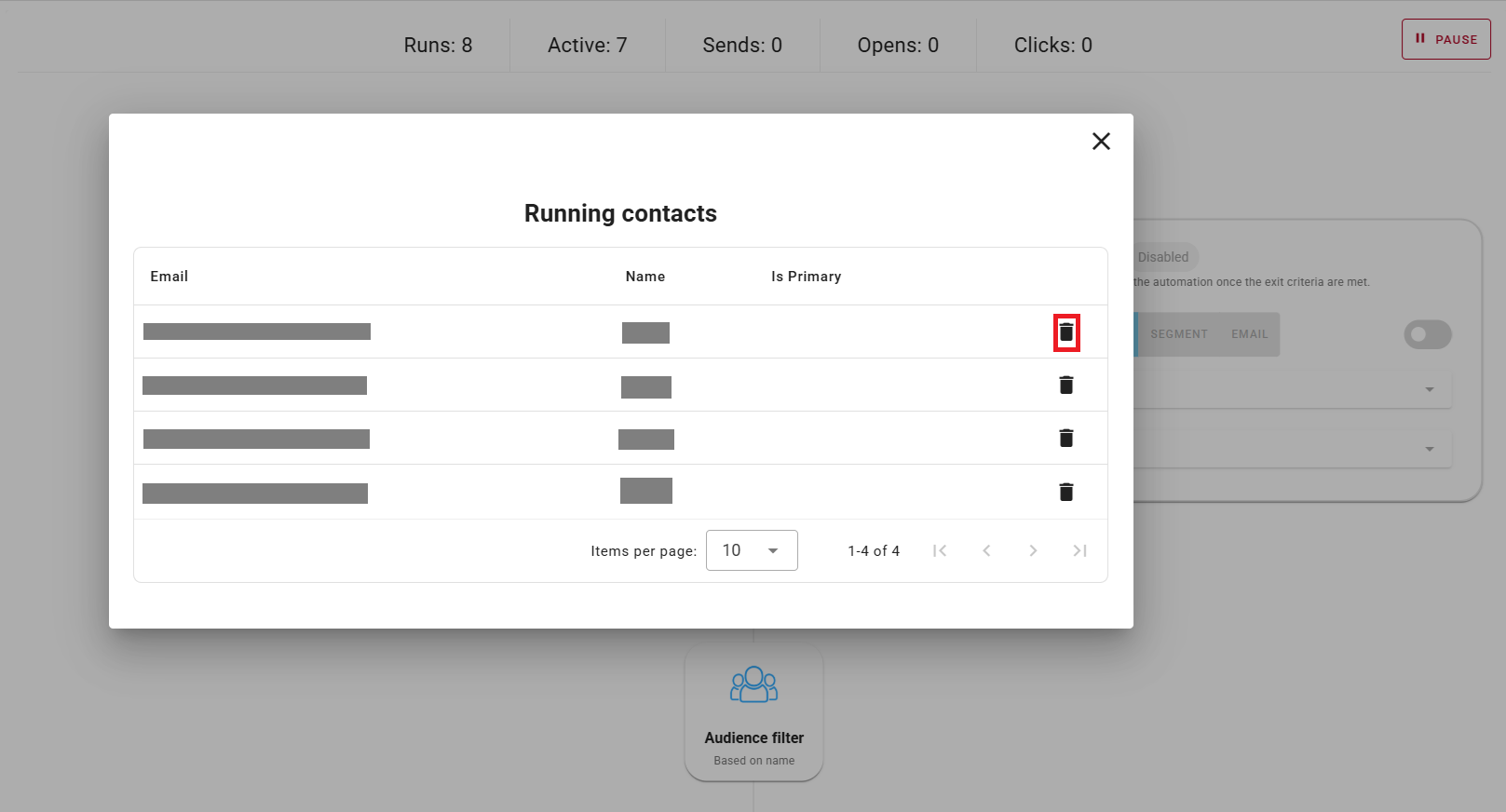Delete the fourth running contact

tap(1066, 493)
